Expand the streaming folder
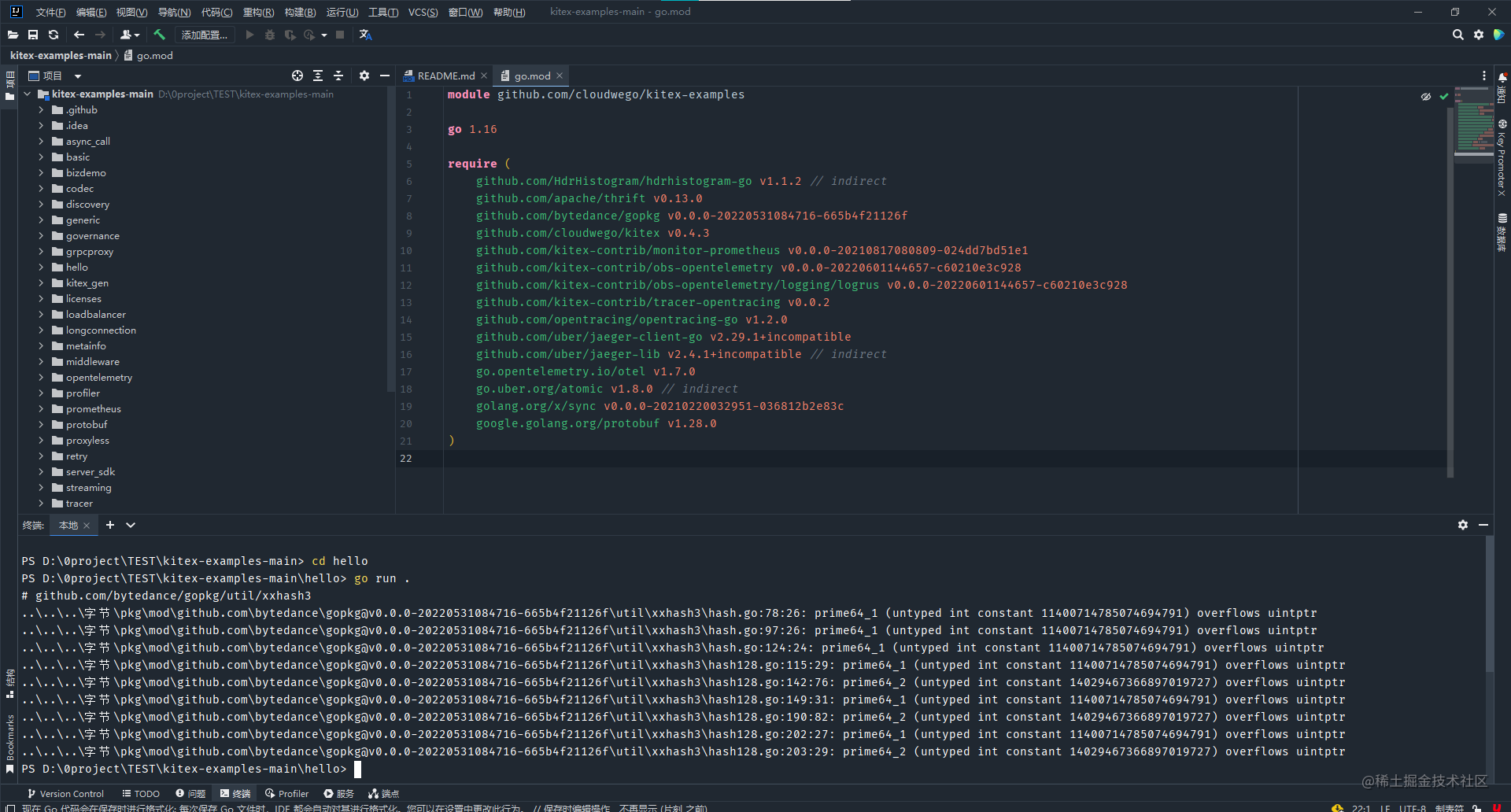This screenshot has height=812, width=1511. pos(41,488)
